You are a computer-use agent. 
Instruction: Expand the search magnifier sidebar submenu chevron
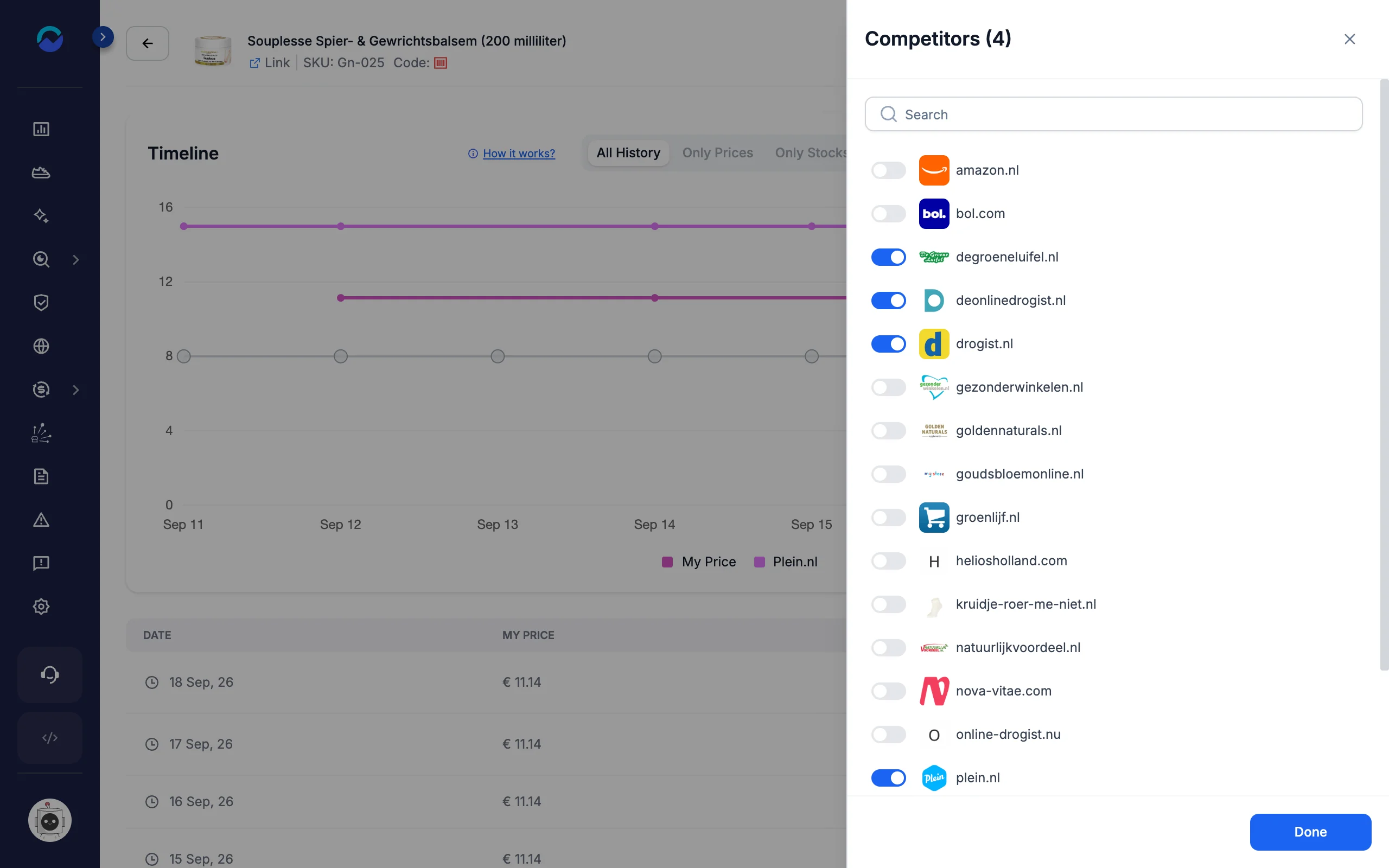coord(76,260)
